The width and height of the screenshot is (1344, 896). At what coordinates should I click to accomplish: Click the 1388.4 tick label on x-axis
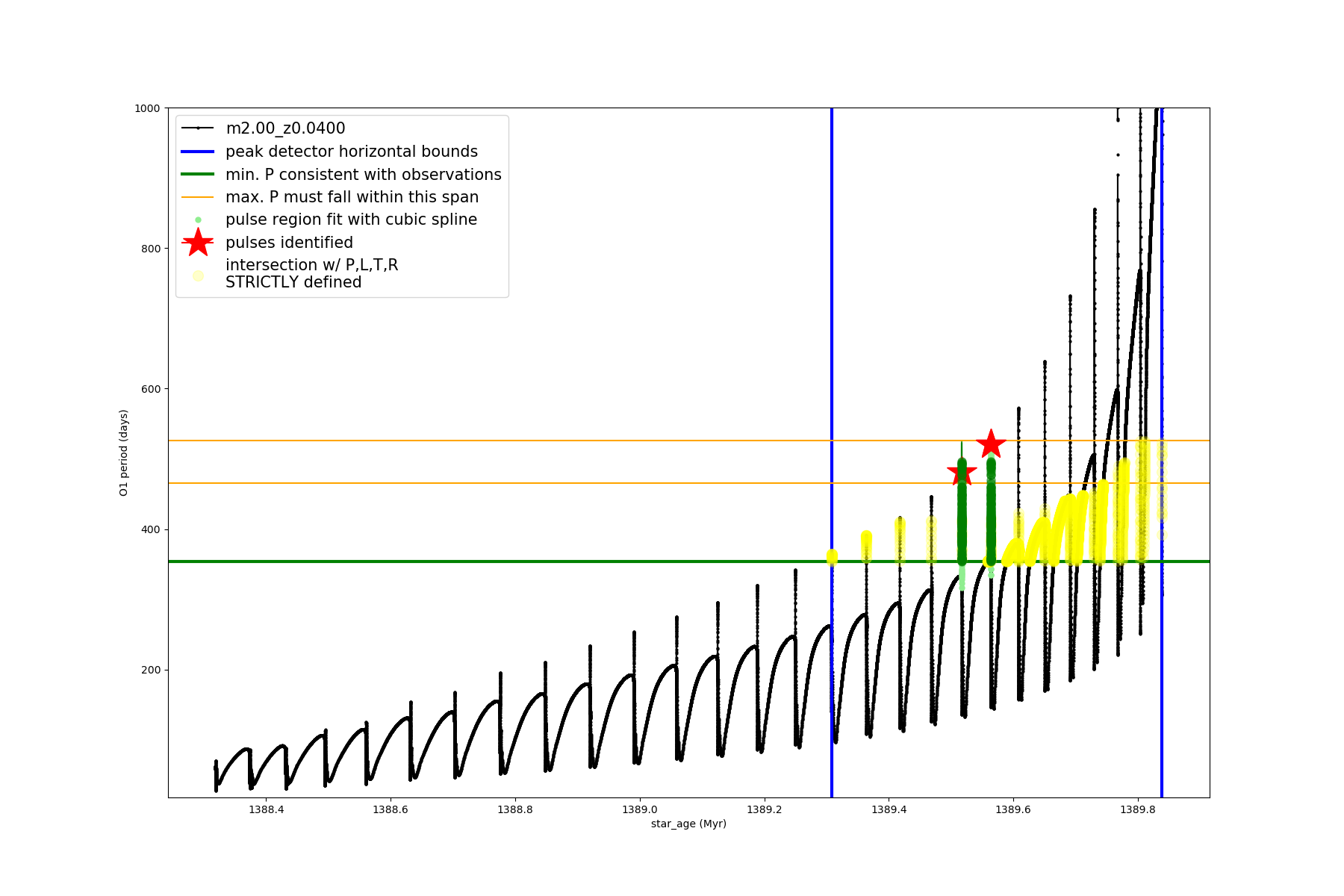(267, 809)
